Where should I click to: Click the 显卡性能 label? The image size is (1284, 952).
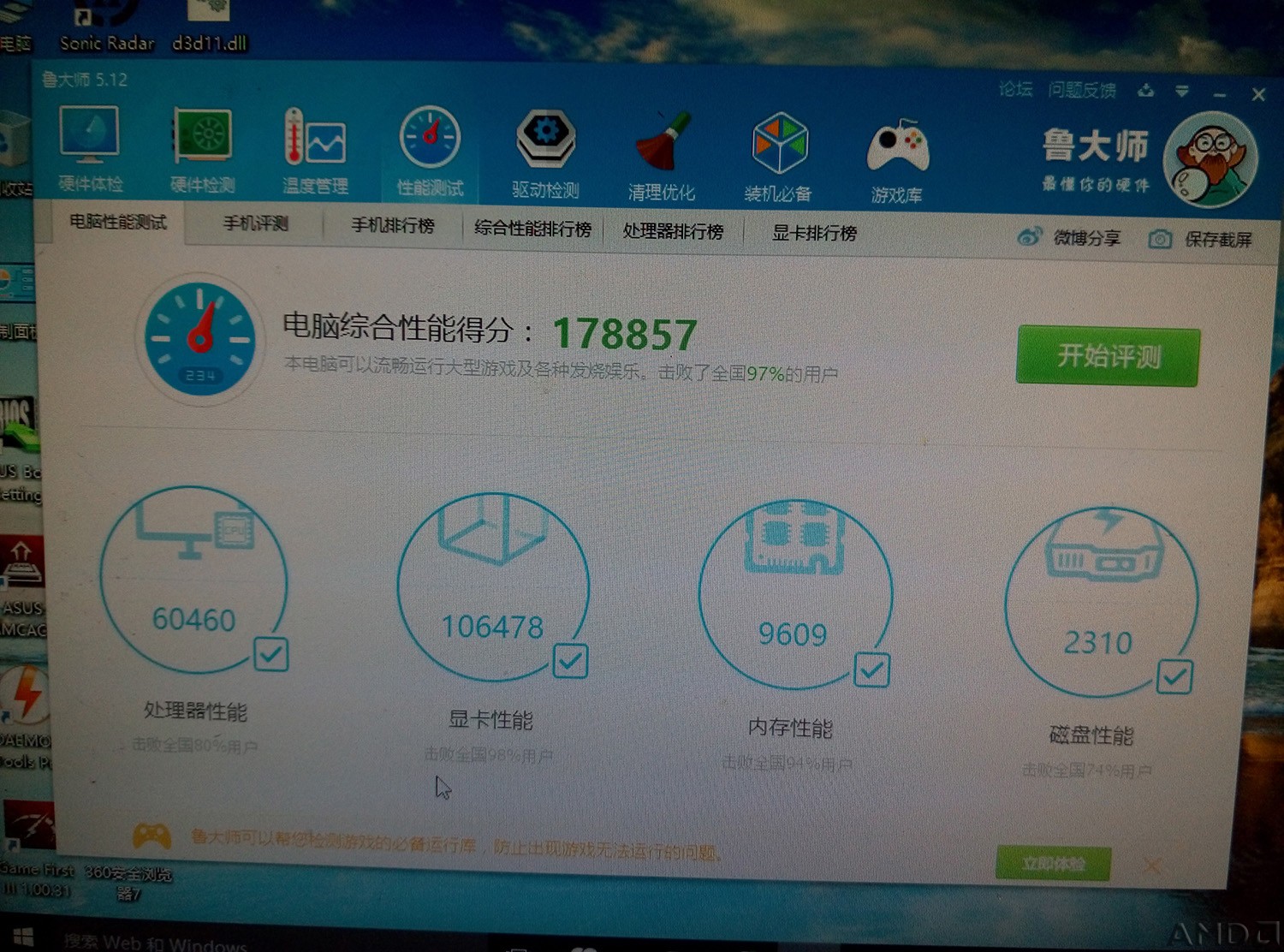490,719
